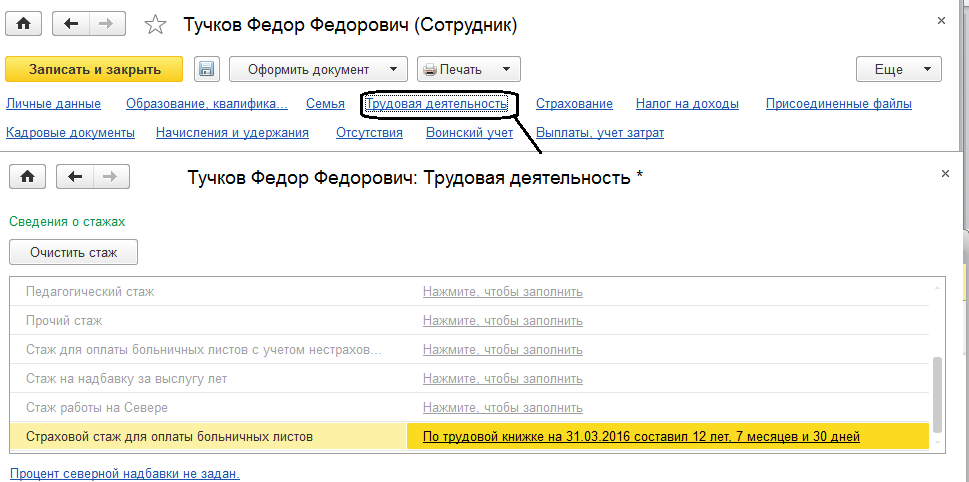Open the Страхование link
This screenshot has height=482, width=969.
point(574,104)
